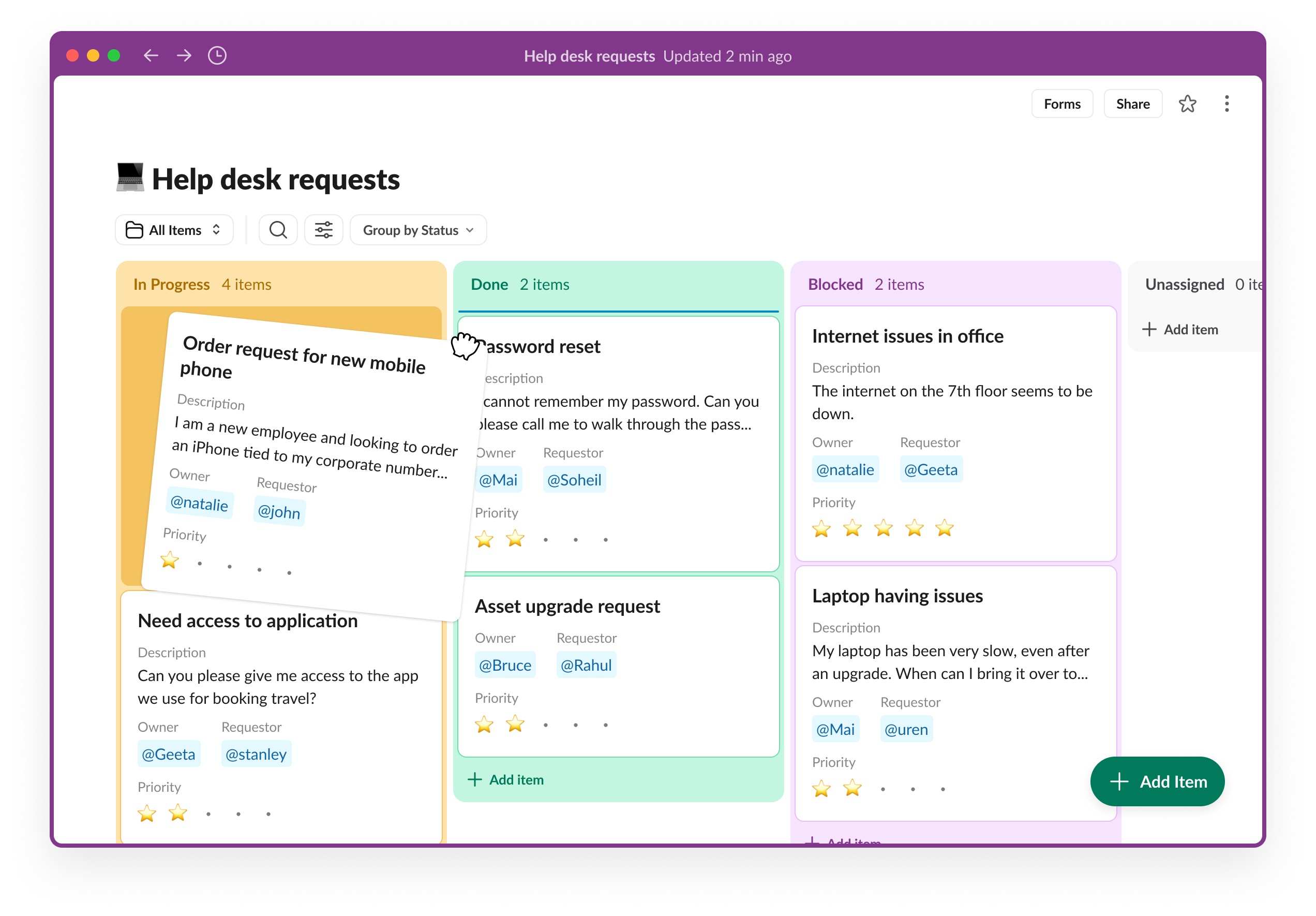Click the booking travel description text
Image resolution: width=1316 pixels, height=916 pixels.
[277, 687]
